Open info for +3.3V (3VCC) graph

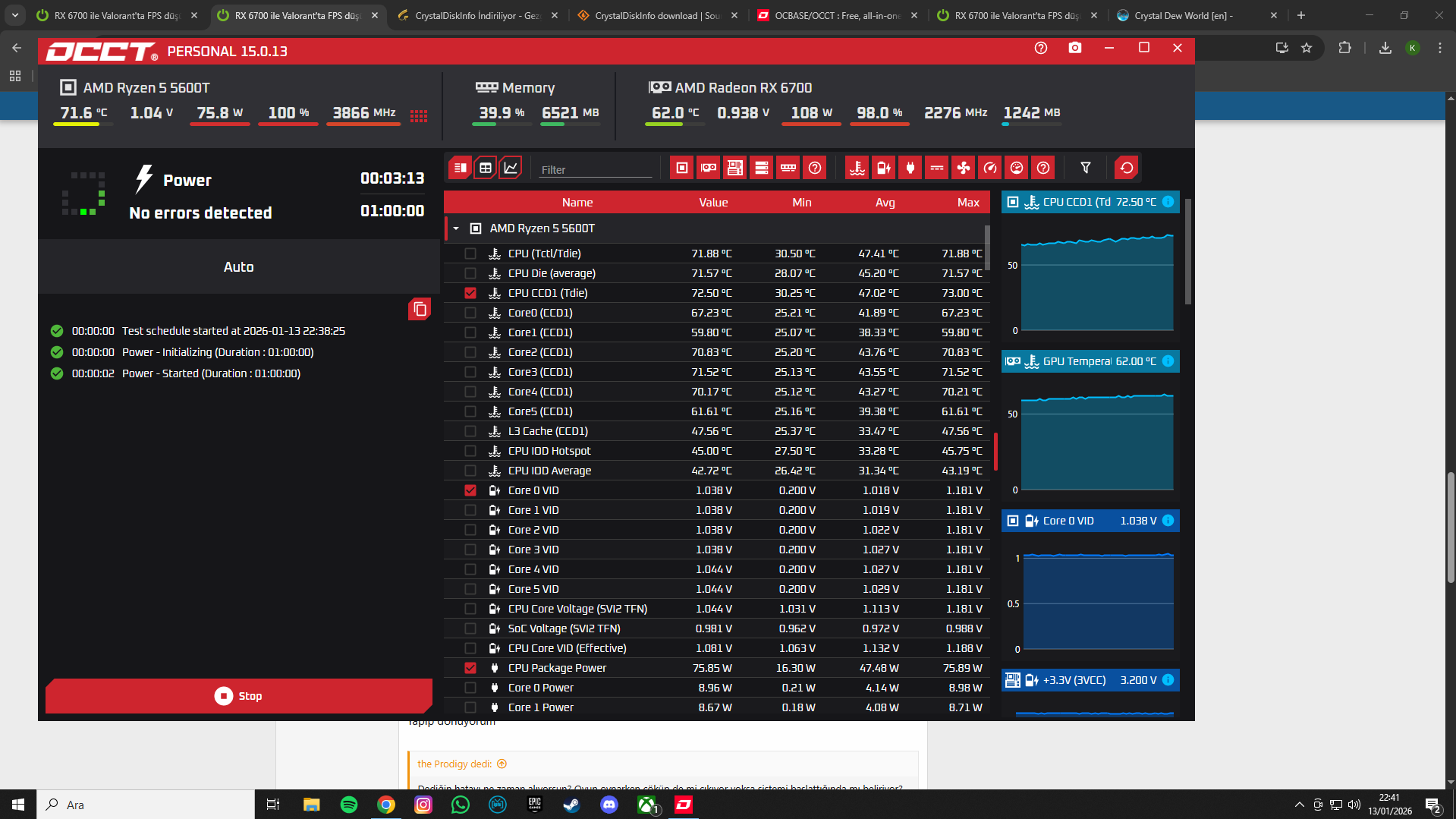1168,680
